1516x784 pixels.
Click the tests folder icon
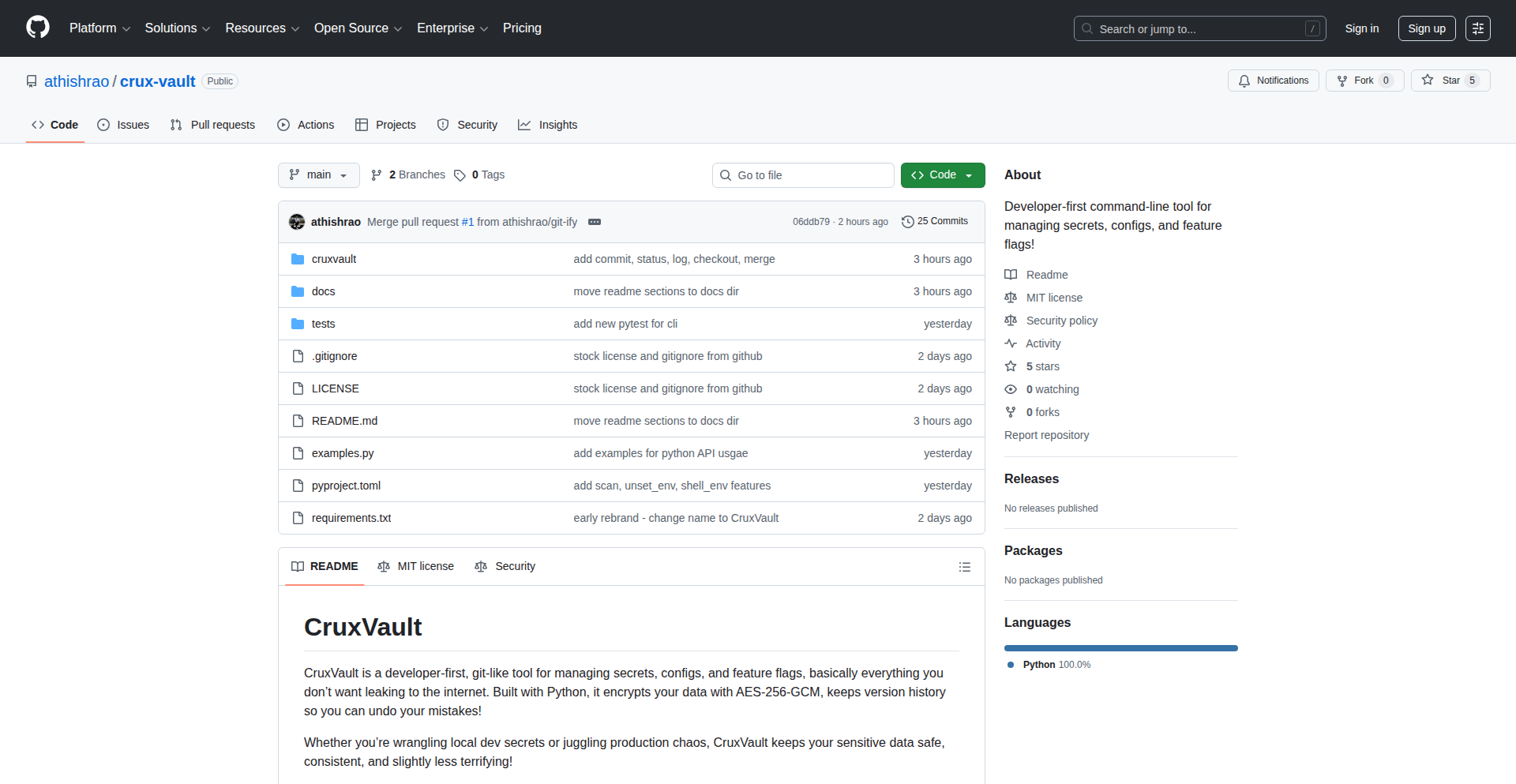(x=298, y=324)
